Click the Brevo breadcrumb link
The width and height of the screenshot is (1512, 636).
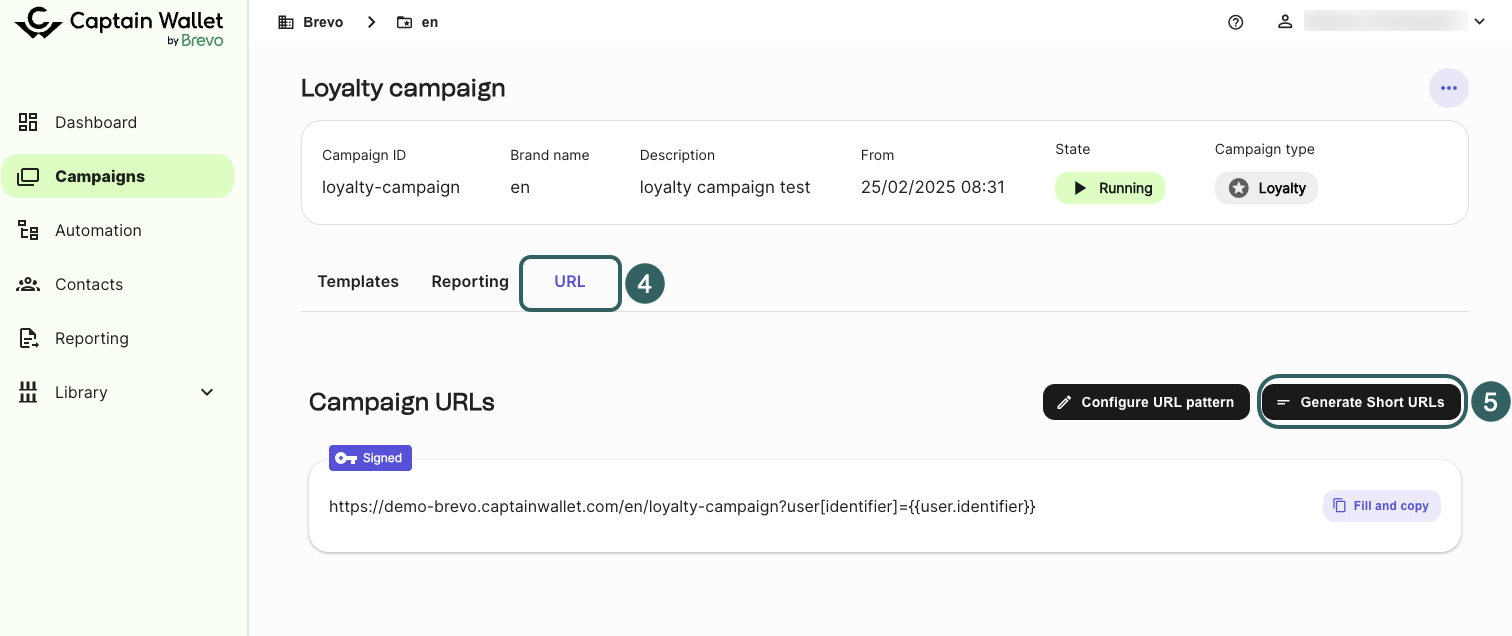coord(322,22)
